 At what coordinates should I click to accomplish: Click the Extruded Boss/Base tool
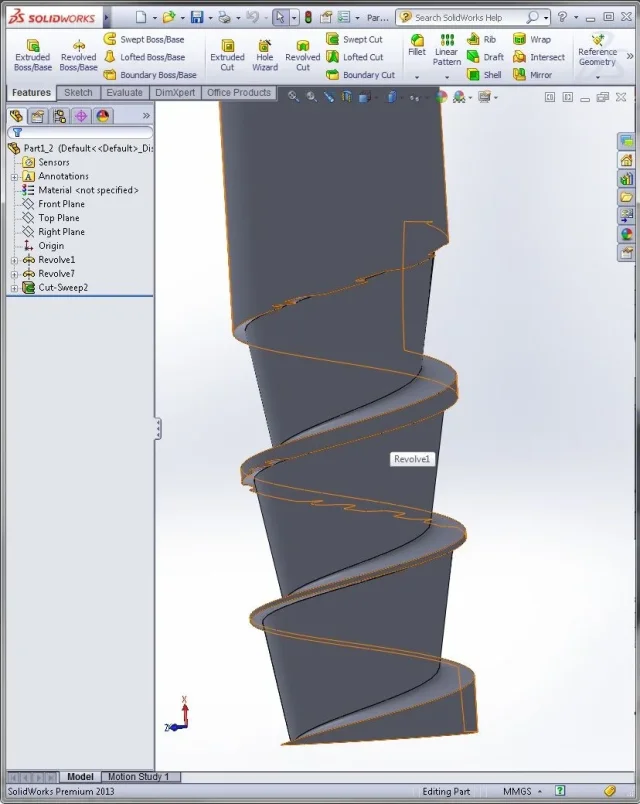click(32, 56)
